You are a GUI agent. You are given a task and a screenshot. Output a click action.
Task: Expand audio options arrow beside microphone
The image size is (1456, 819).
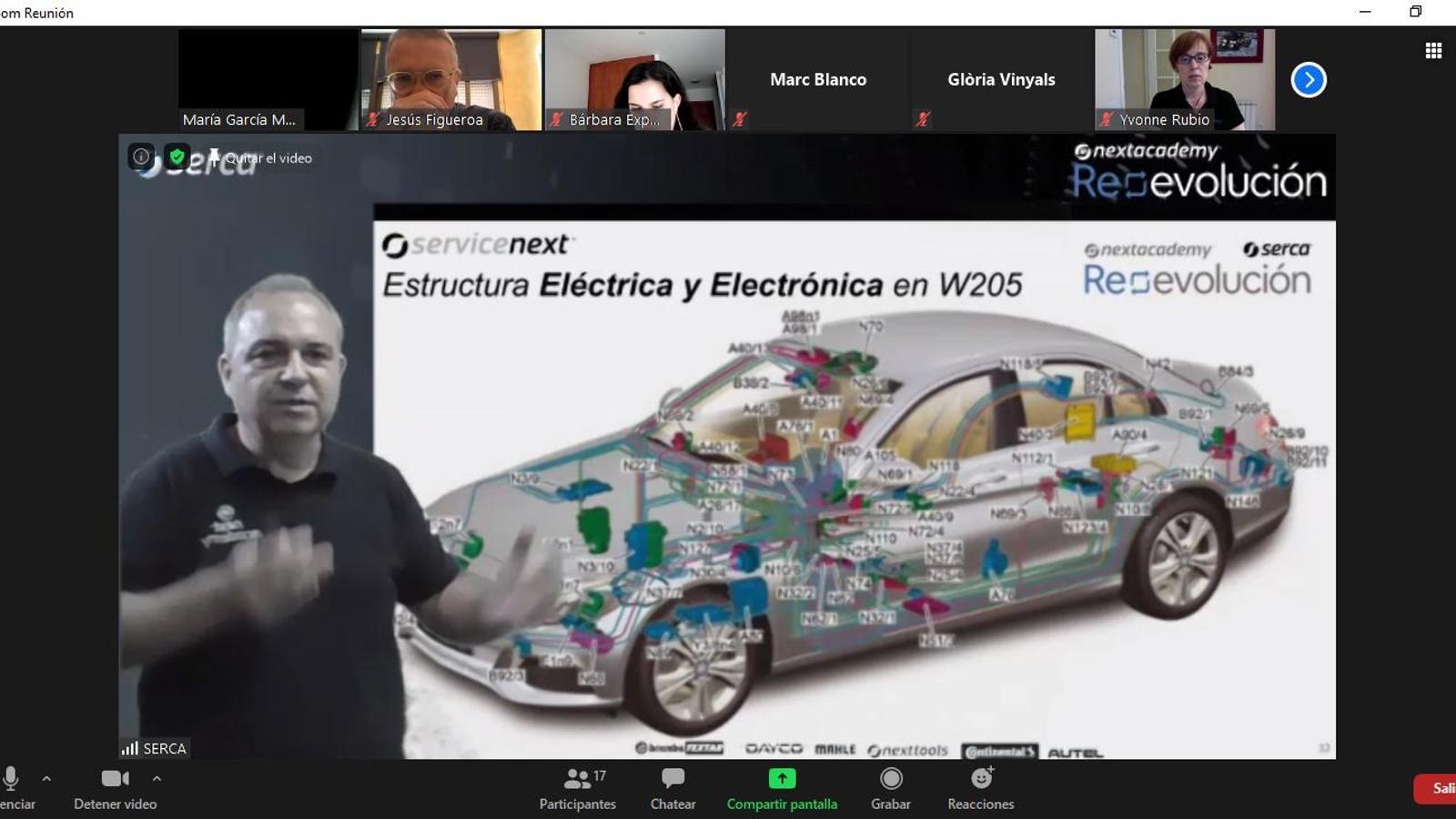[46, 779]
